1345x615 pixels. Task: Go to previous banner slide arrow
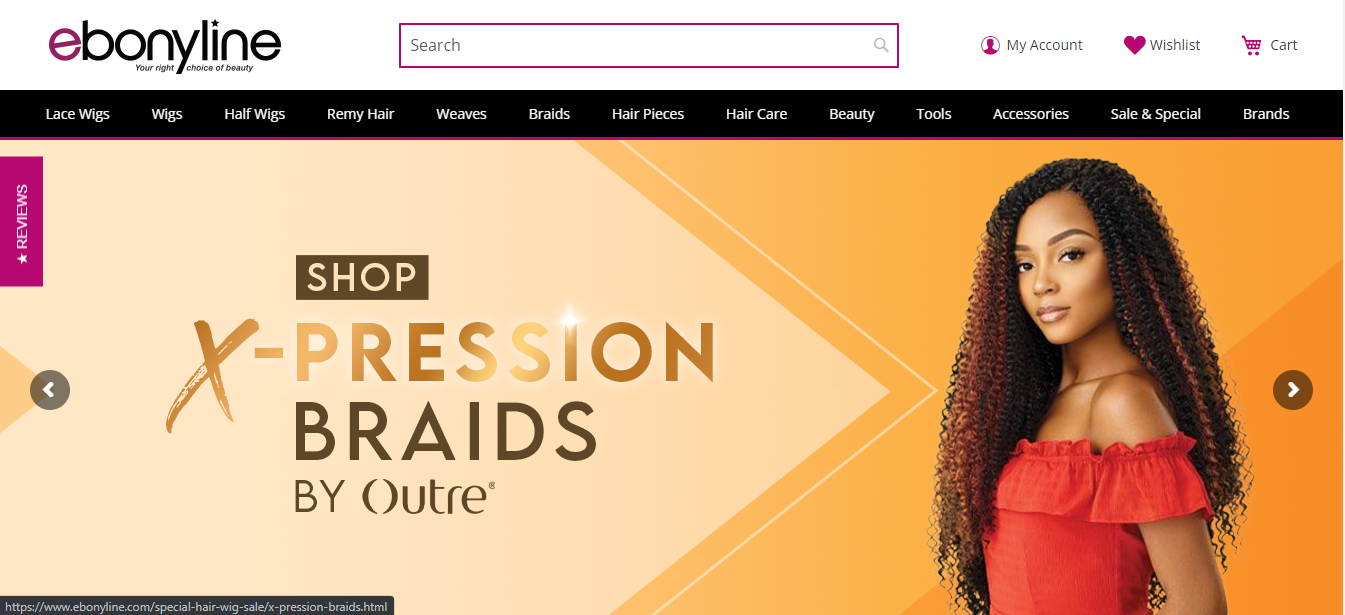[50, 390]
